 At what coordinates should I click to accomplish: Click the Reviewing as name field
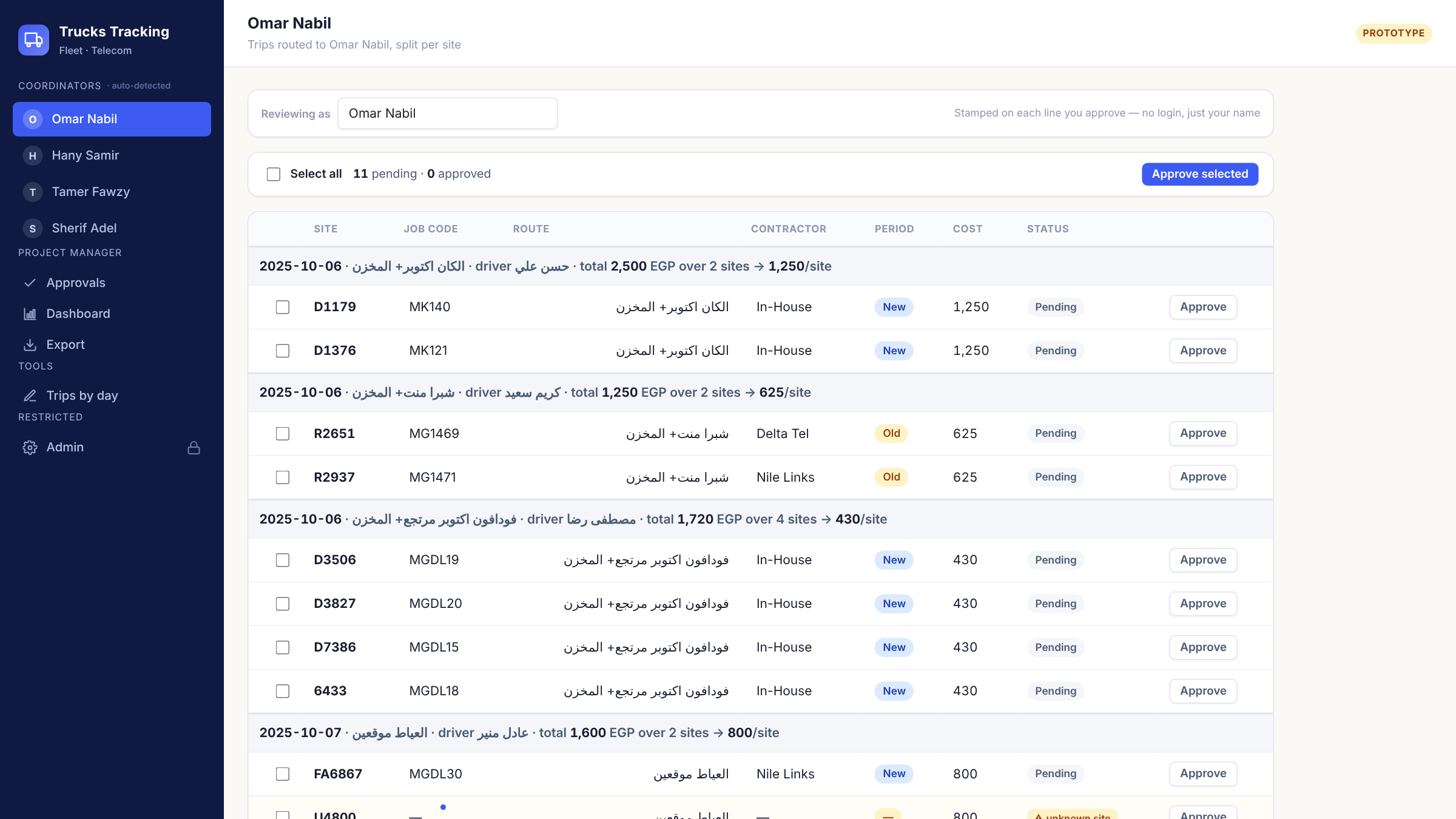click(448, 113)
